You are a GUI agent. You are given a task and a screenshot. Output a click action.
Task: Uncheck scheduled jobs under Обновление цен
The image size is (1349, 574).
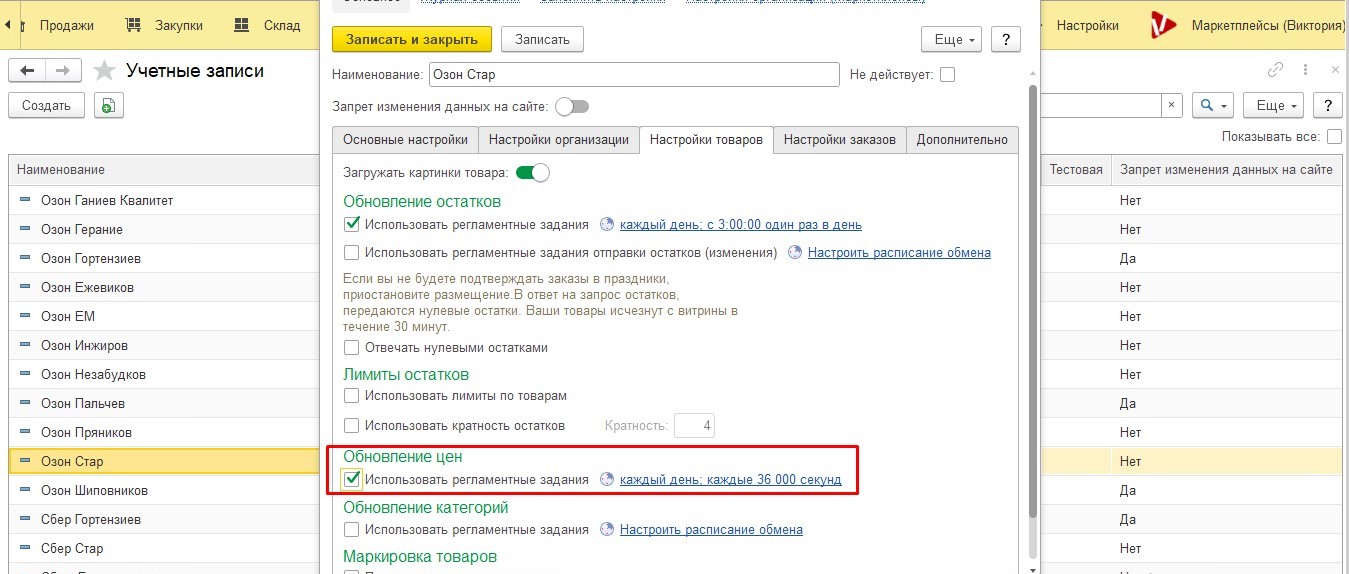352,479
